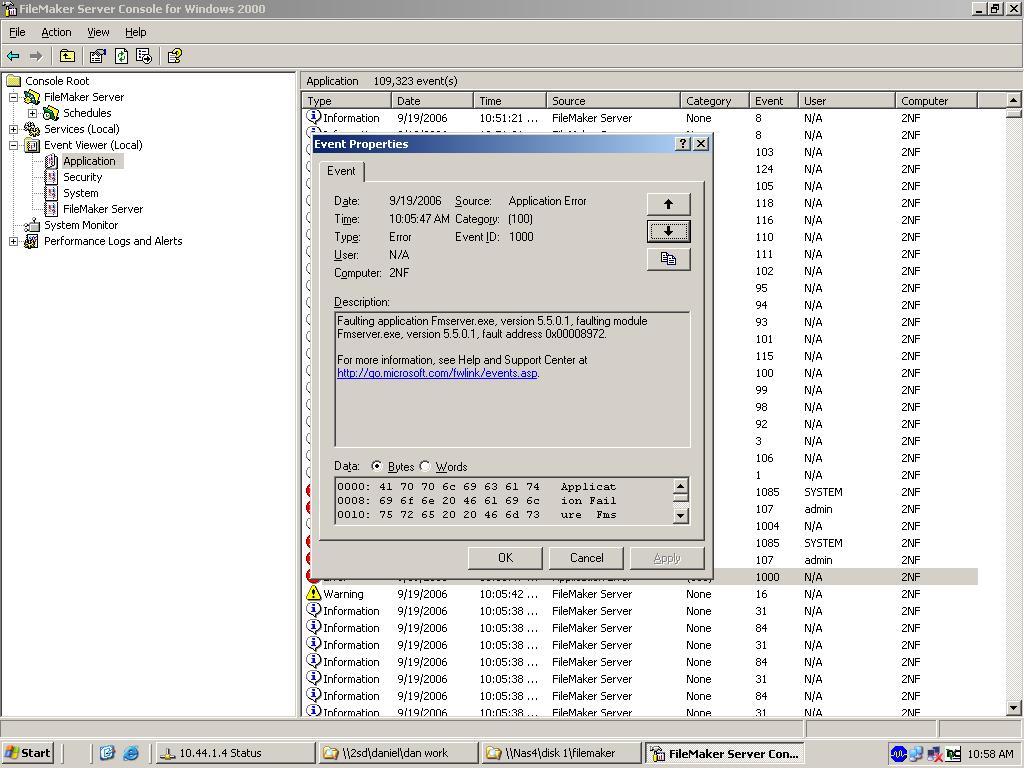Click the Schedules node icon in the tree

51,113
